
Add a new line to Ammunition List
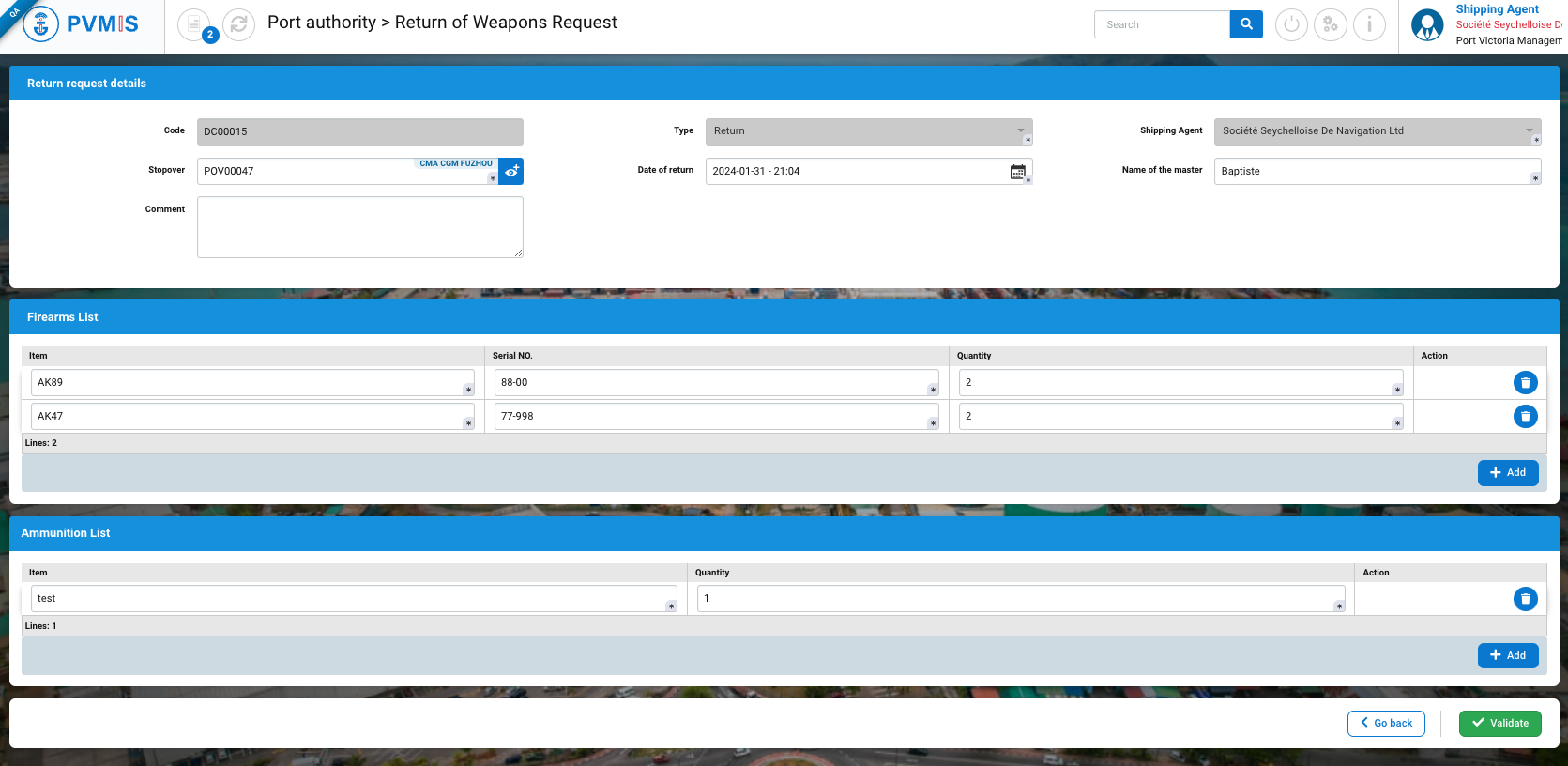1507,655
